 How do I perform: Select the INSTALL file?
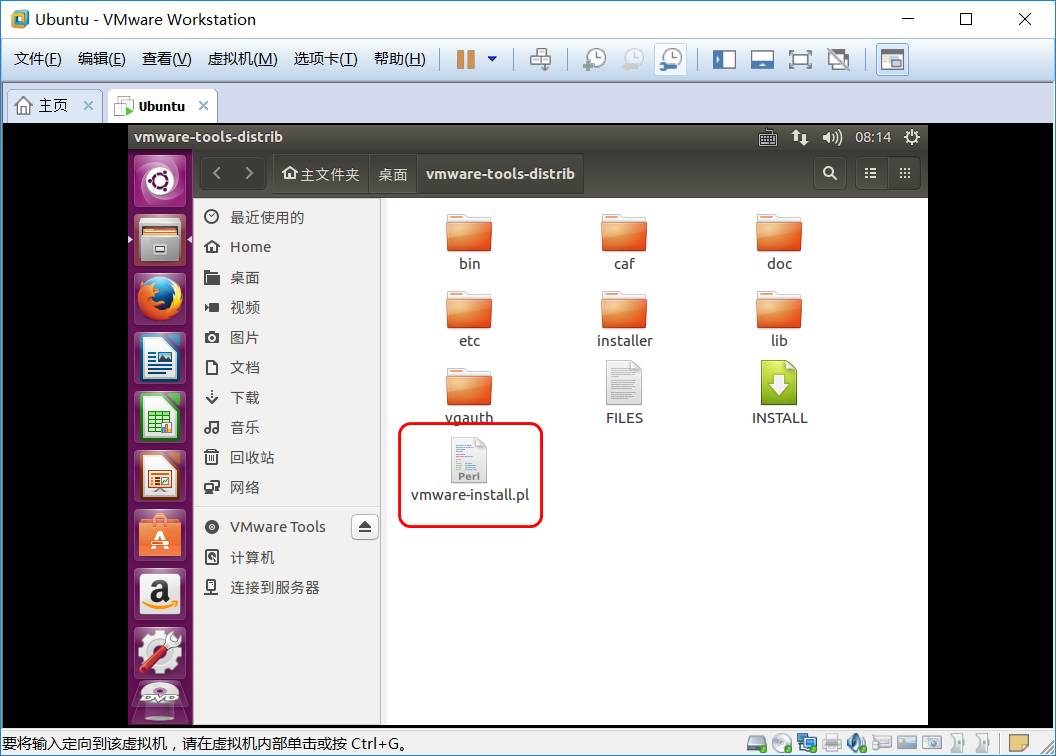pos(779,392)
